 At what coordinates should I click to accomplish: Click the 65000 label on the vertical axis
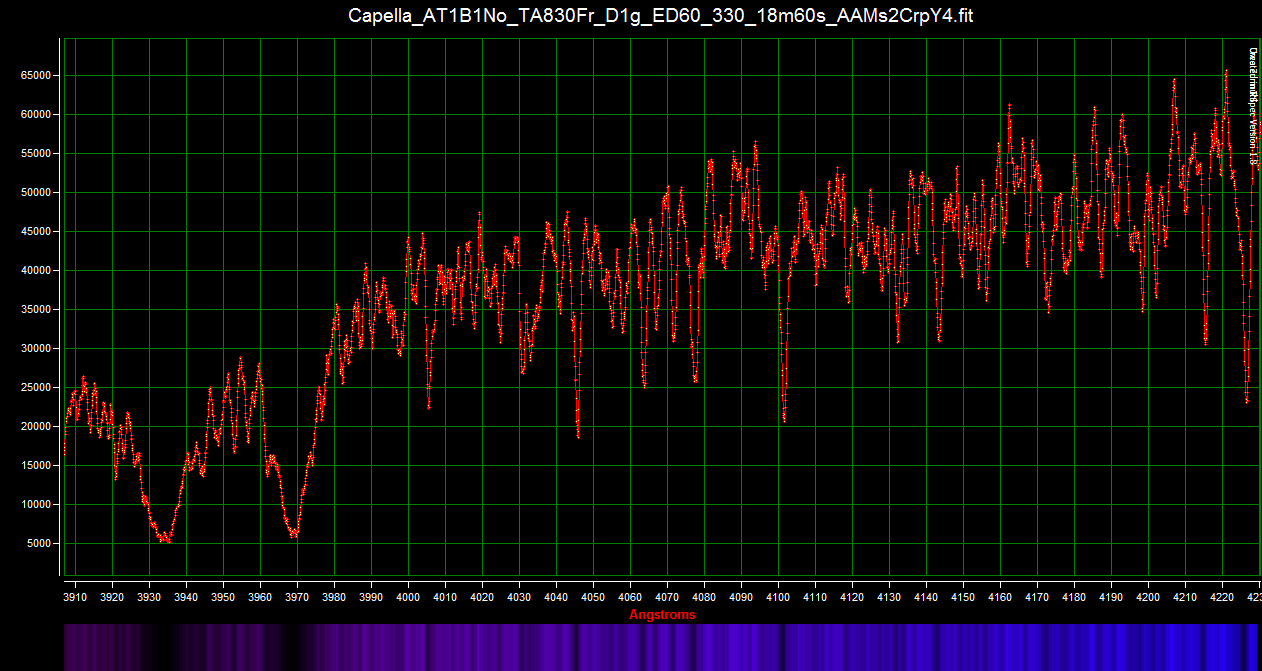coord(35,75)
